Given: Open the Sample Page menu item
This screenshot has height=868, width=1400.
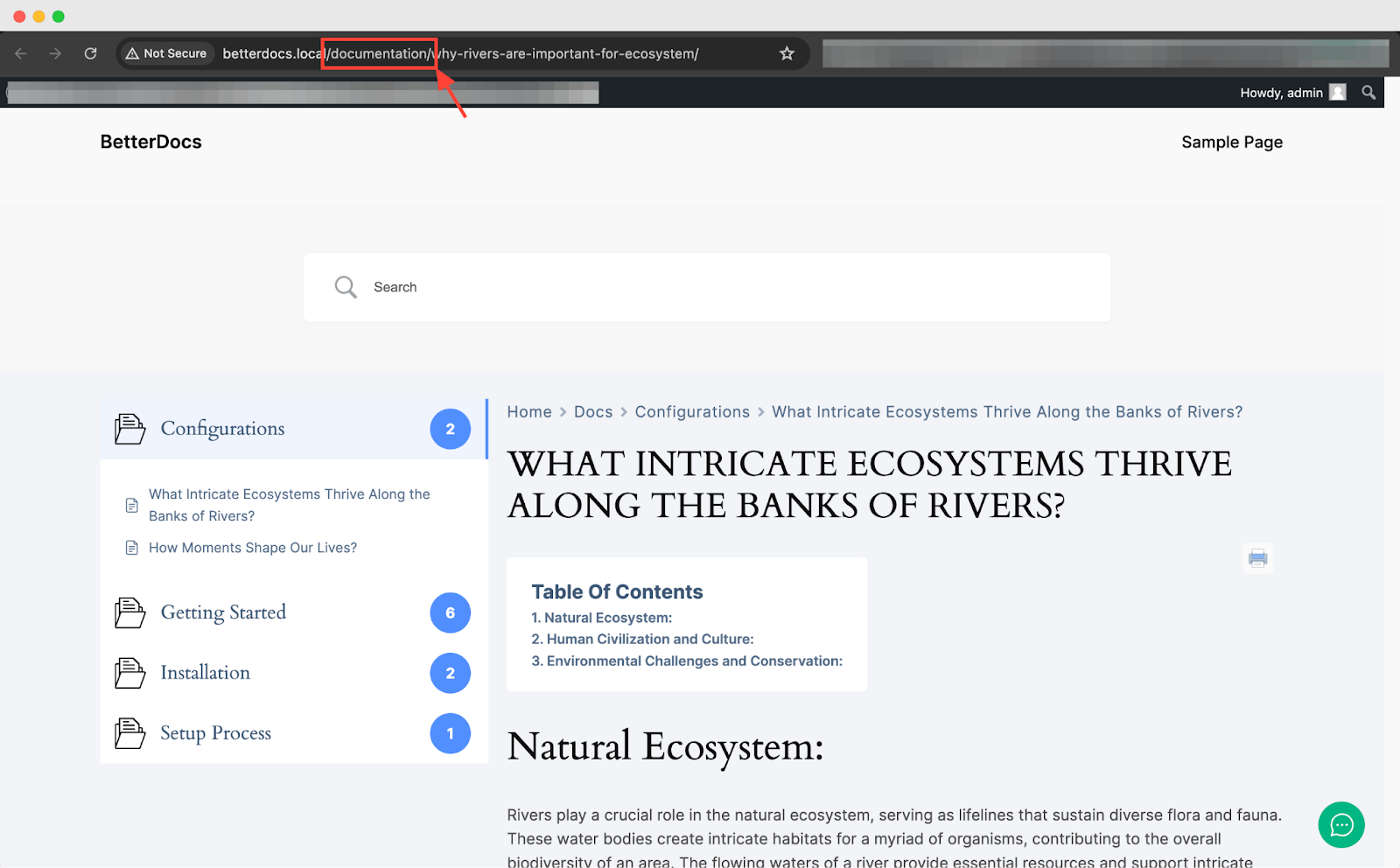Looking at the screenshot, I should point(1231,142).
